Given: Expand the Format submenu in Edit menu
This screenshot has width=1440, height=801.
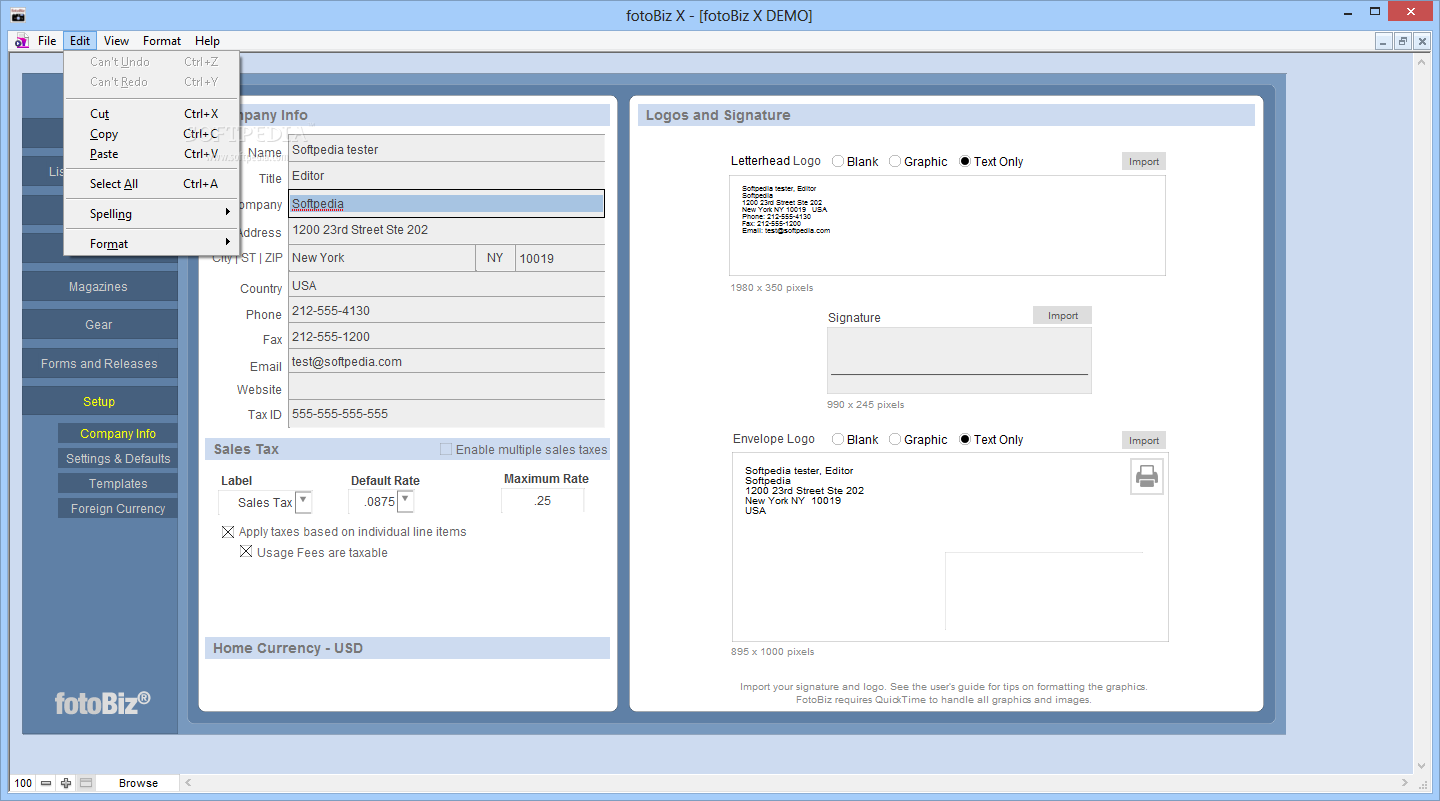Looking at the screenshot, I should pyautogui.click(x=152, y=243).
